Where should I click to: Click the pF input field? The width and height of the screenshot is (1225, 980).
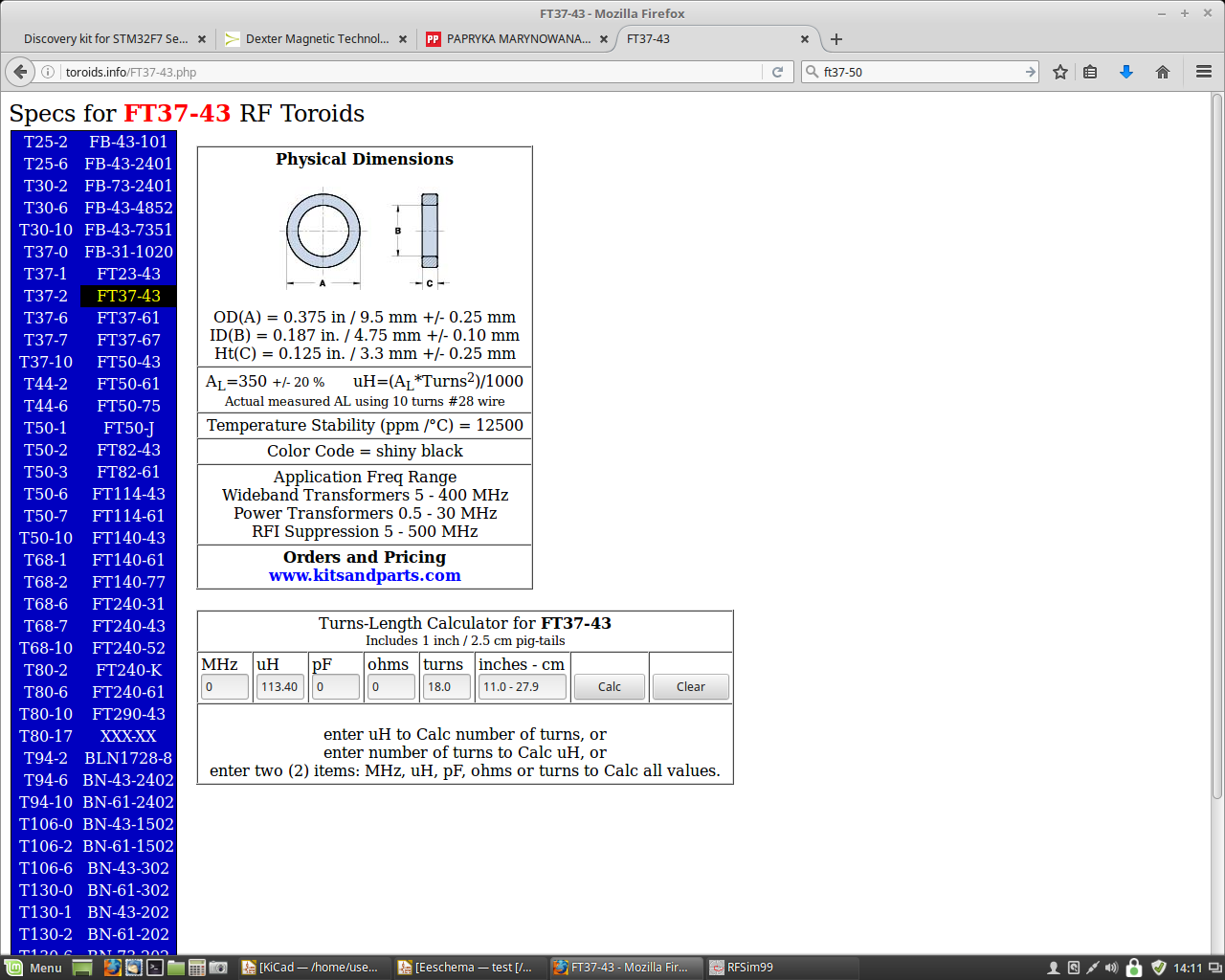[336, 687]
